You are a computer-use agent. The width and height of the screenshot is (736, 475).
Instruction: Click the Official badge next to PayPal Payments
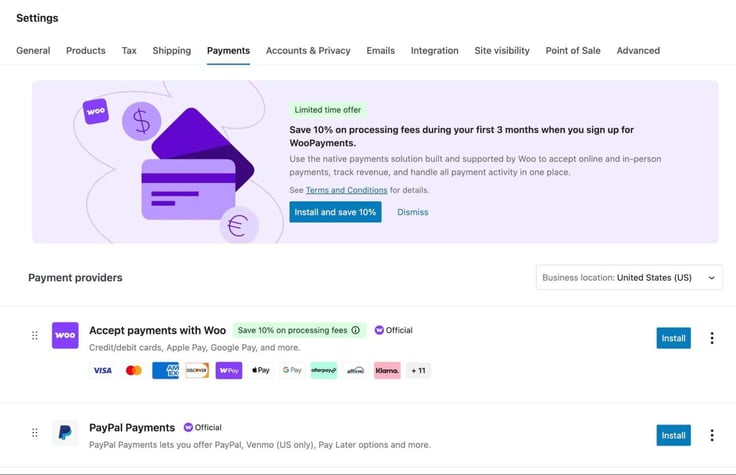coord(202,427)
